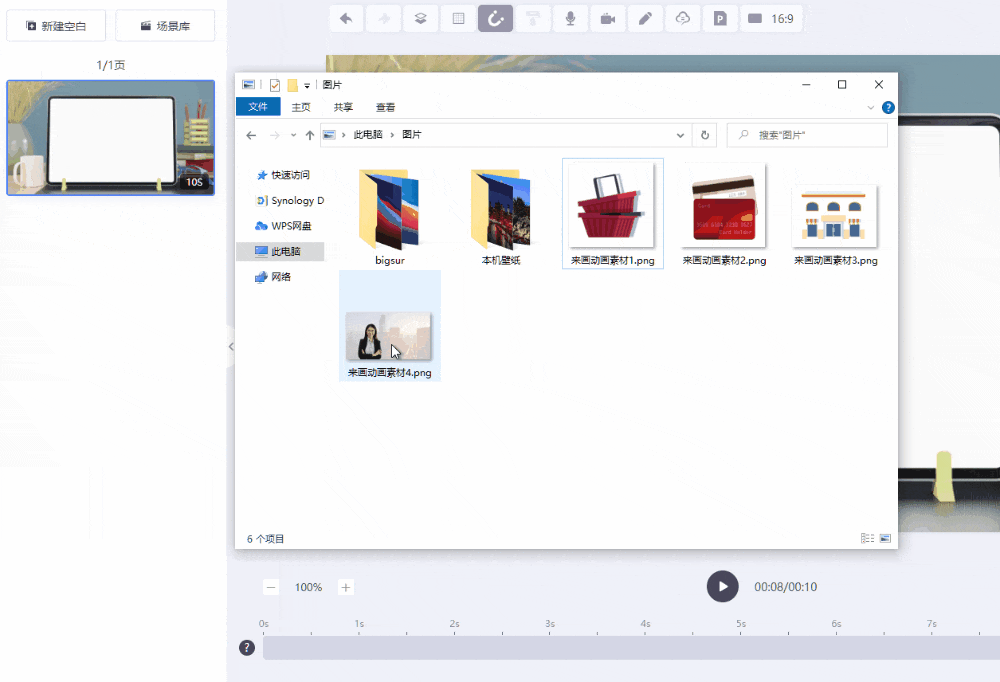Click the P document icon in toolbar
This screenshot has width=1000, height=682.
(x=719, y=18)
